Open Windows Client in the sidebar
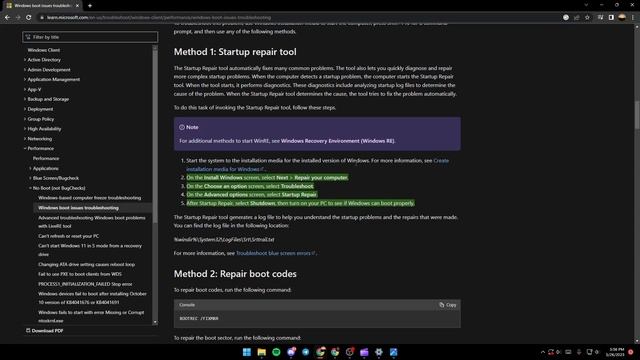Viewport: 640px width, 360px height. [44, 50]
